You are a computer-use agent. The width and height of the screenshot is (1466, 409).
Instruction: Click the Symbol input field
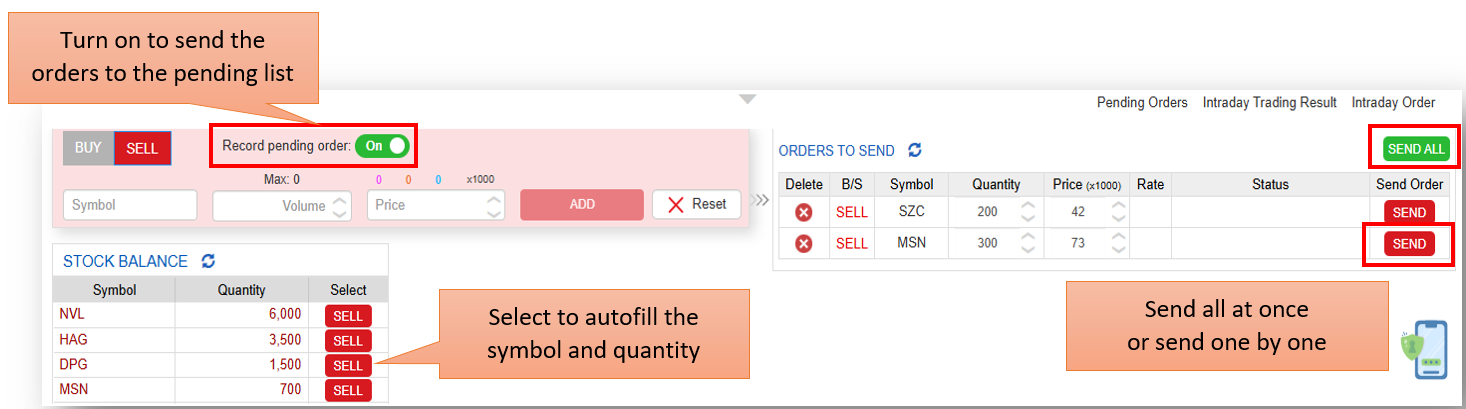pos(130,205)
